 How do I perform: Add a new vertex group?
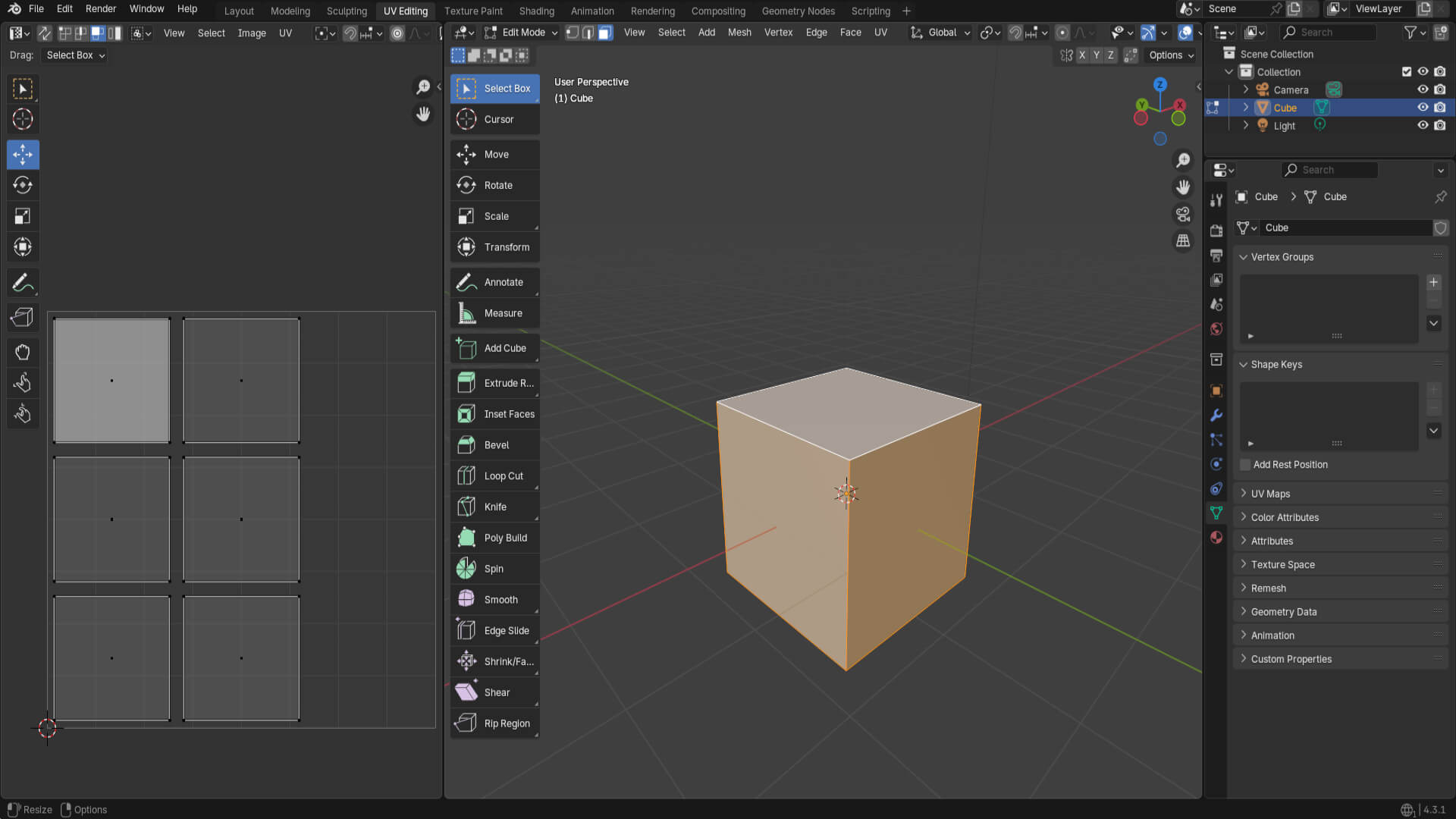coord(1433,282)
